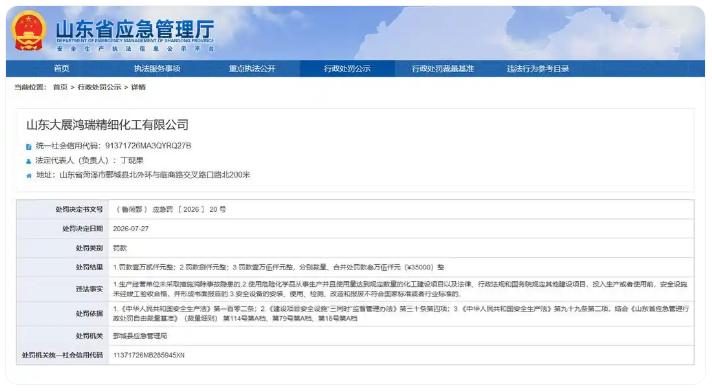
Task: Select the penalty result text with ¥35000
Action: click(278, 267)
